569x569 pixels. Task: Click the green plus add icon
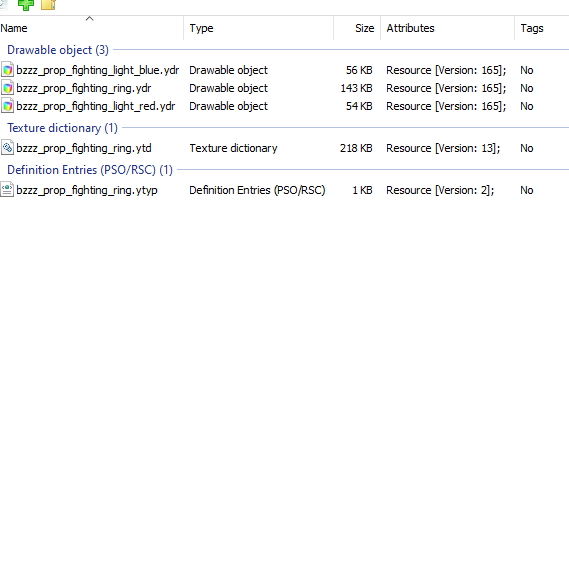pos(26,5)
